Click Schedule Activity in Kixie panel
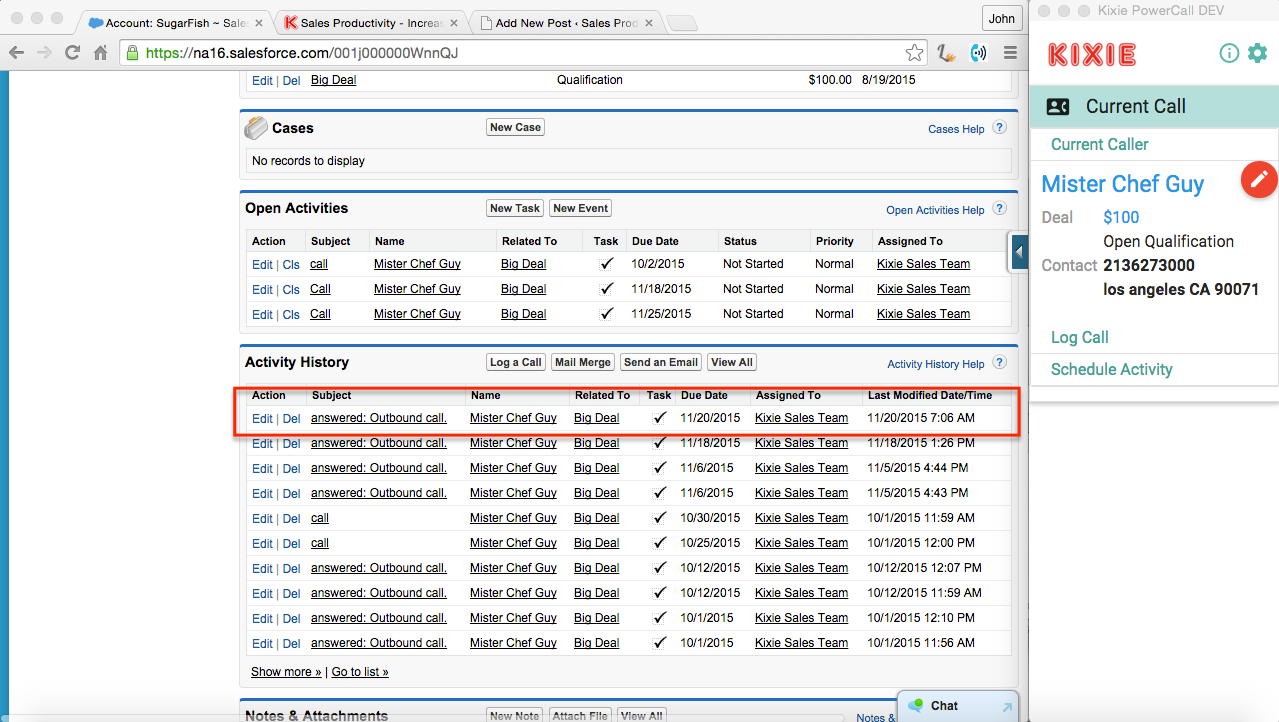The image size is (1279, 722). click(1112, 370)
